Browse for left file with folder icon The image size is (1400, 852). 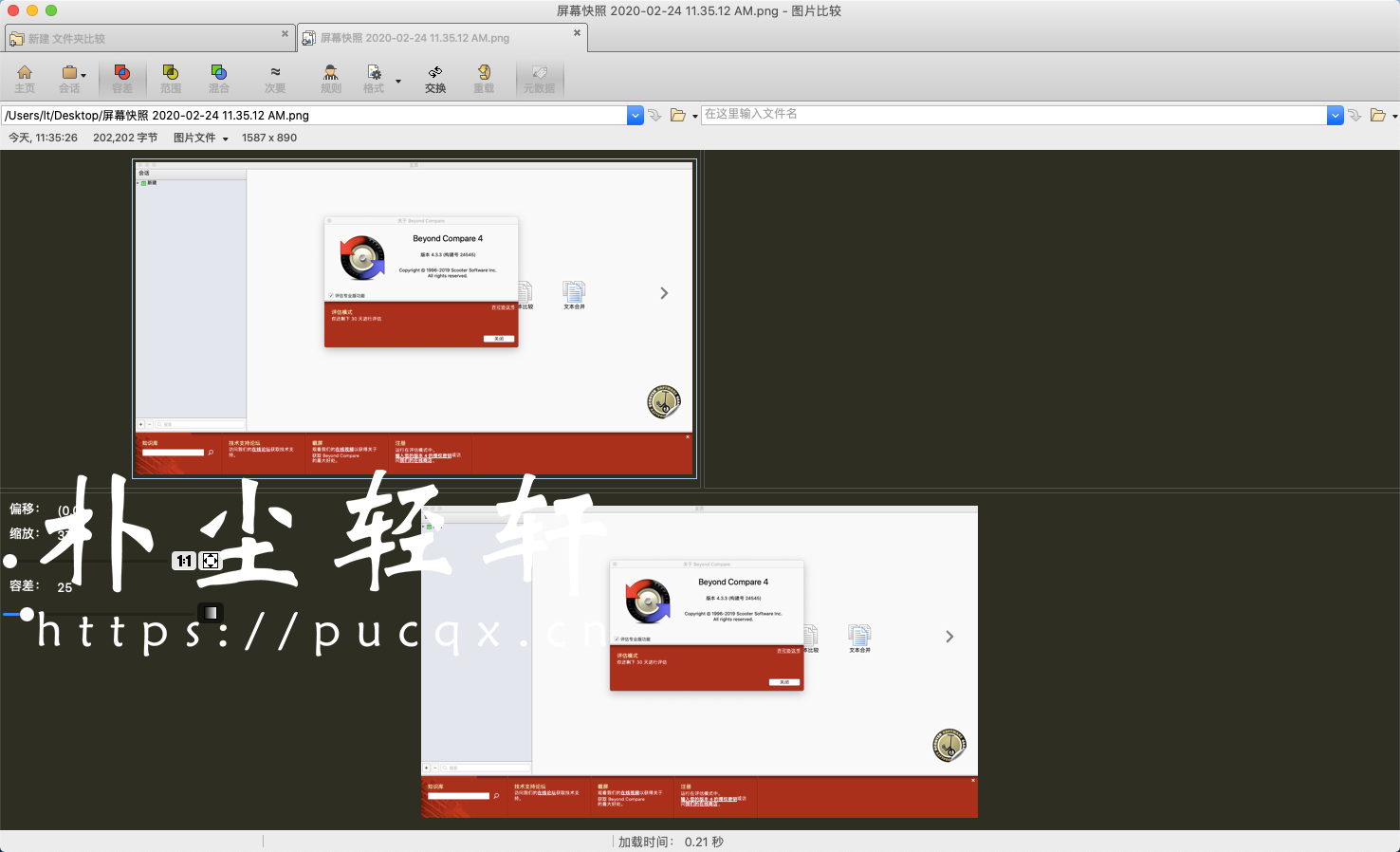pyautogui.click(x=678, y=115)
